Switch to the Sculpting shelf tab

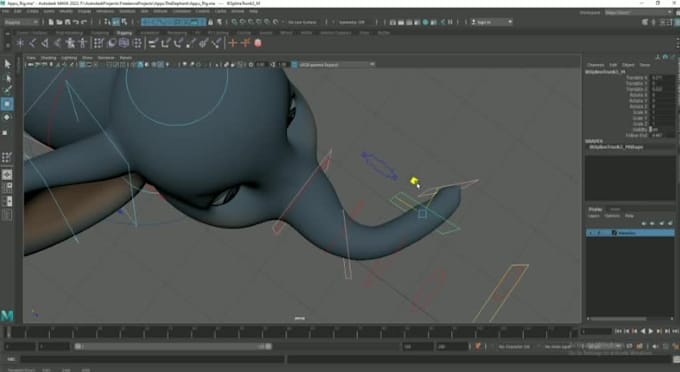pyautogui.click(x=100, y=33)
